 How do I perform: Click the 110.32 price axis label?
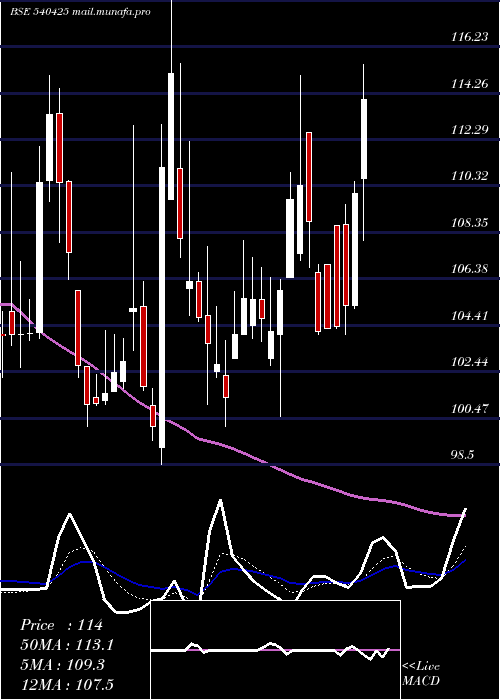pos(470,176)
